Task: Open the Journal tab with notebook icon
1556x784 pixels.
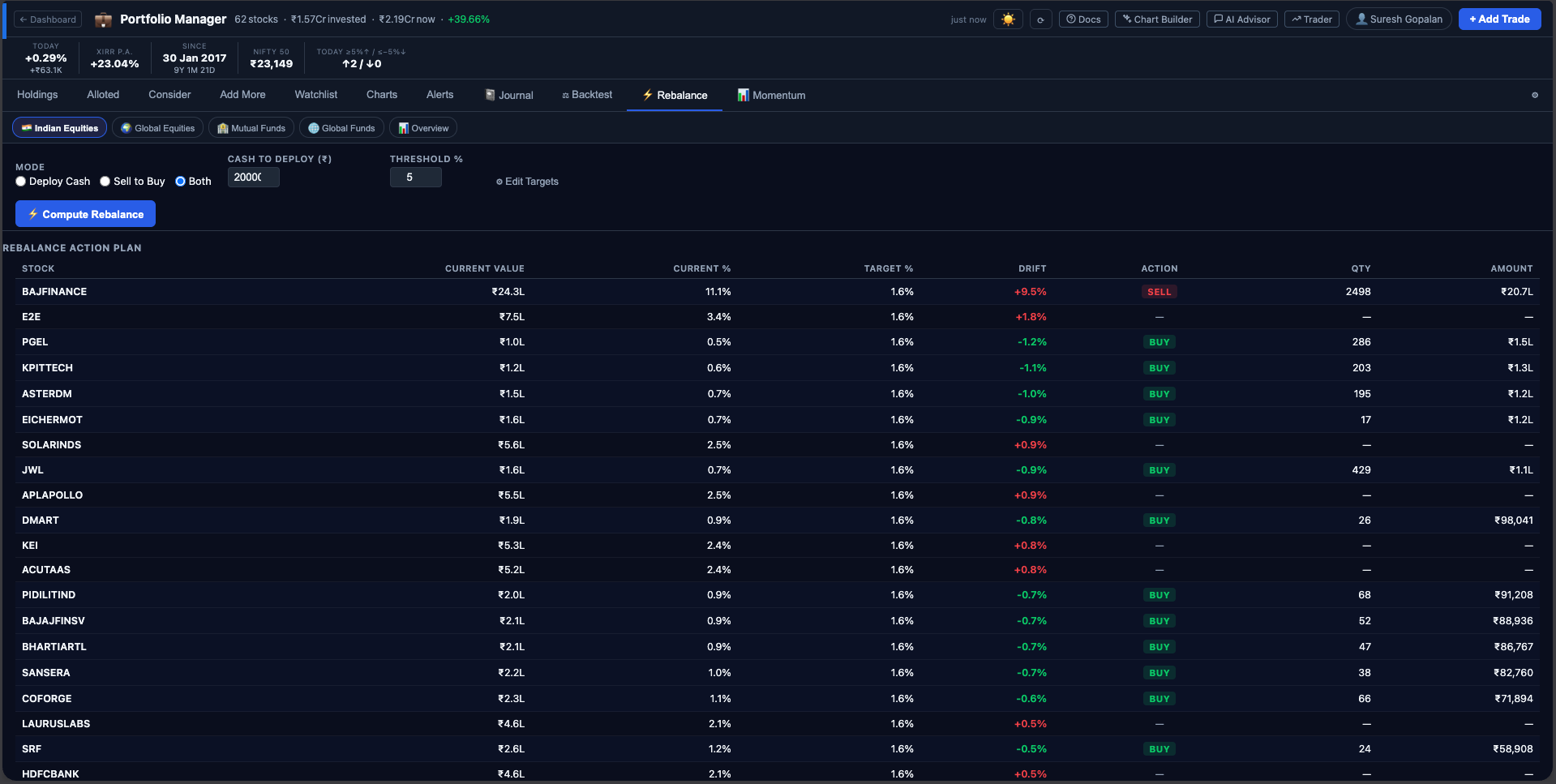Action: [509, 95]
